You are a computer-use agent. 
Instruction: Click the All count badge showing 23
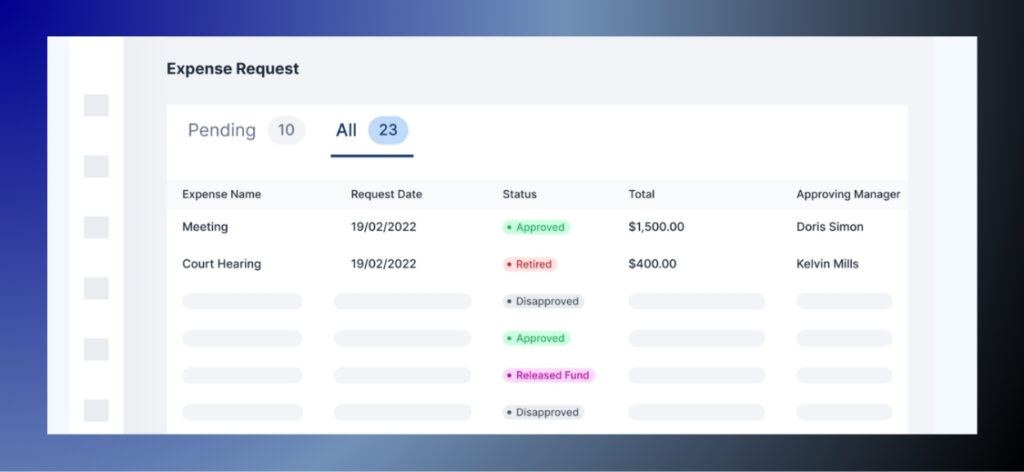pyautogui.click(x=388, y=130)
